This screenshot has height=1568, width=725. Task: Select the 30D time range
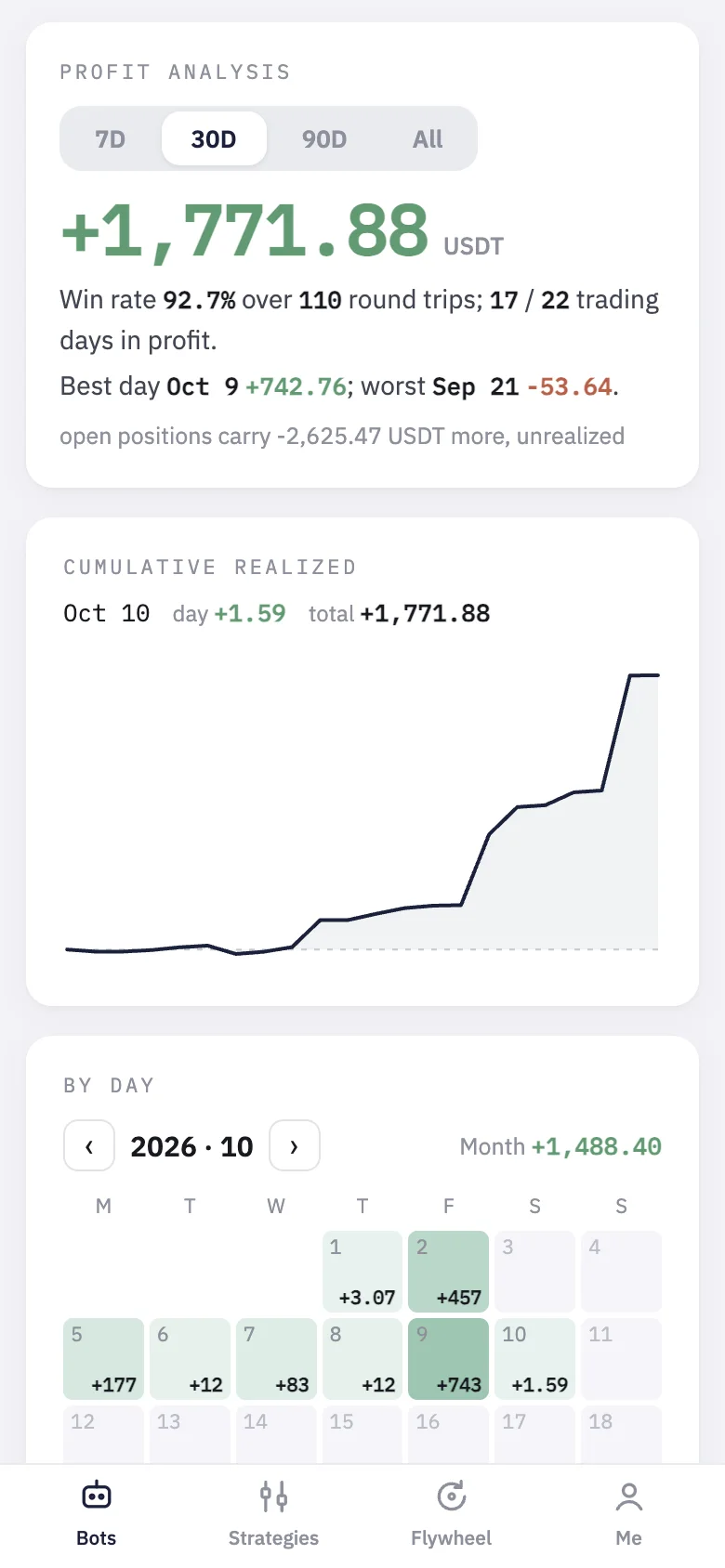pyautogui.click(x=214, y=138)
